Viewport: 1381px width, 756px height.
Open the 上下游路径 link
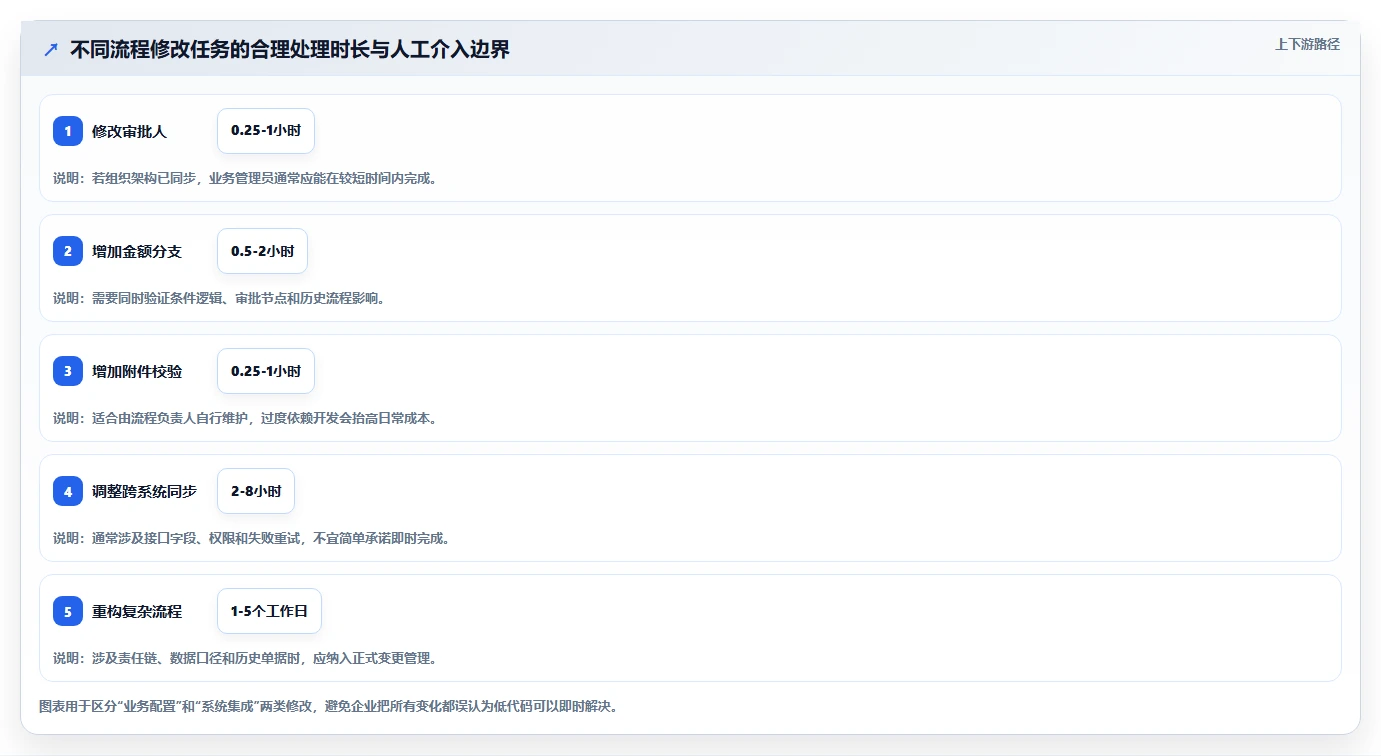[x=1307, y=44]
